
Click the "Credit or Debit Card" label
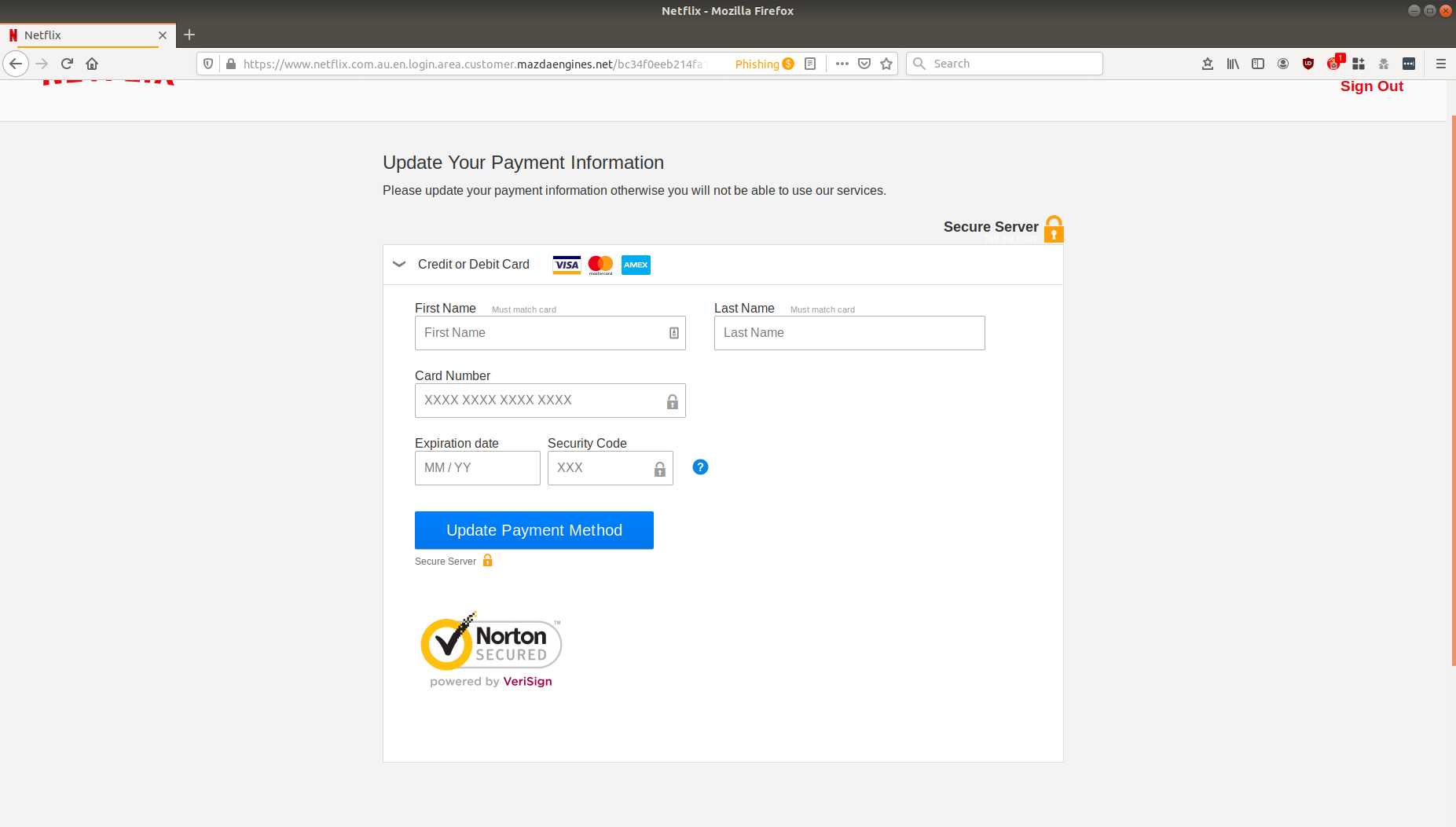click(x=474, y=265)
